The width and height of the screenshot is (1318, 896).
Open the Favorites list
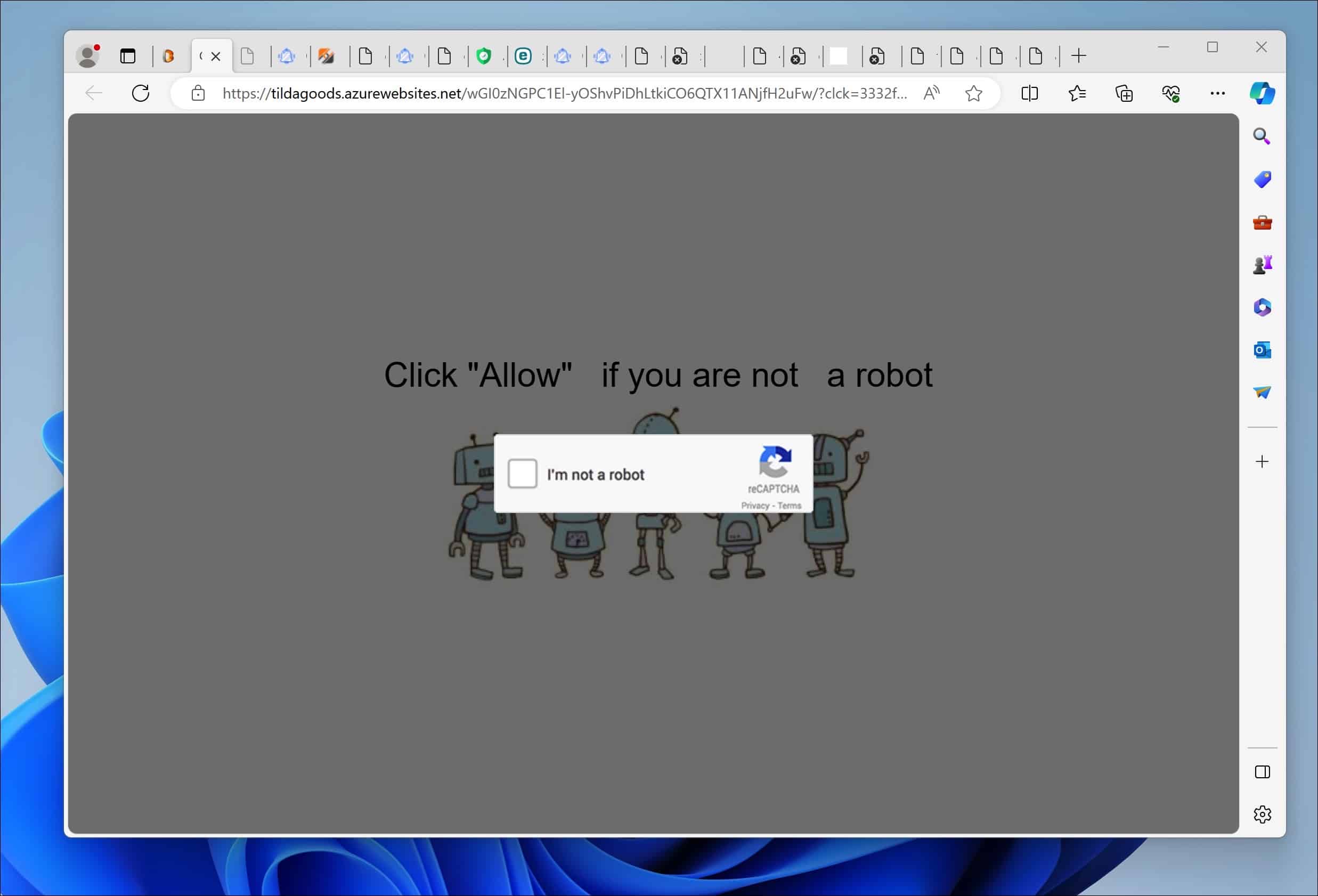coord(1077,93)
